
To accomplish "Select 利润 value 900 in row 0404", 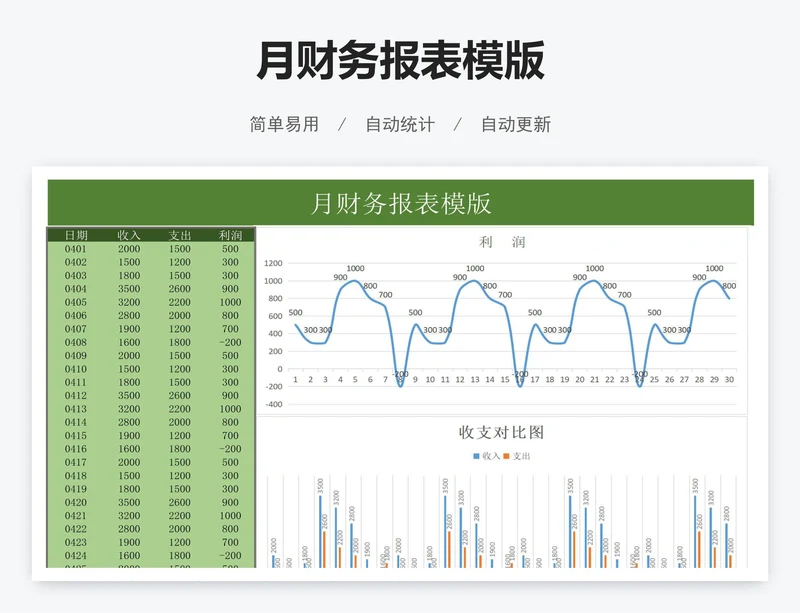I will tap(230, 288).
